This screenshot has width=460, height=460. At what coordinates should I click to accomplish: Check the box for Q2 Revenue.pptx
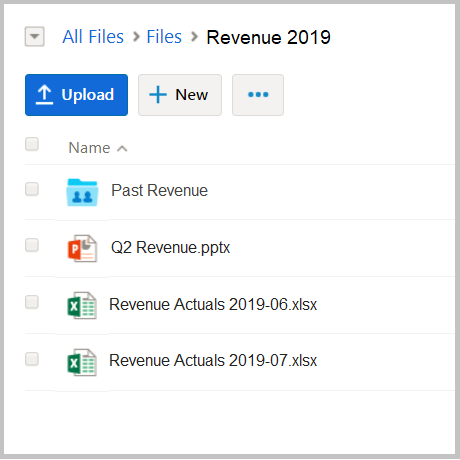point(32,245)
